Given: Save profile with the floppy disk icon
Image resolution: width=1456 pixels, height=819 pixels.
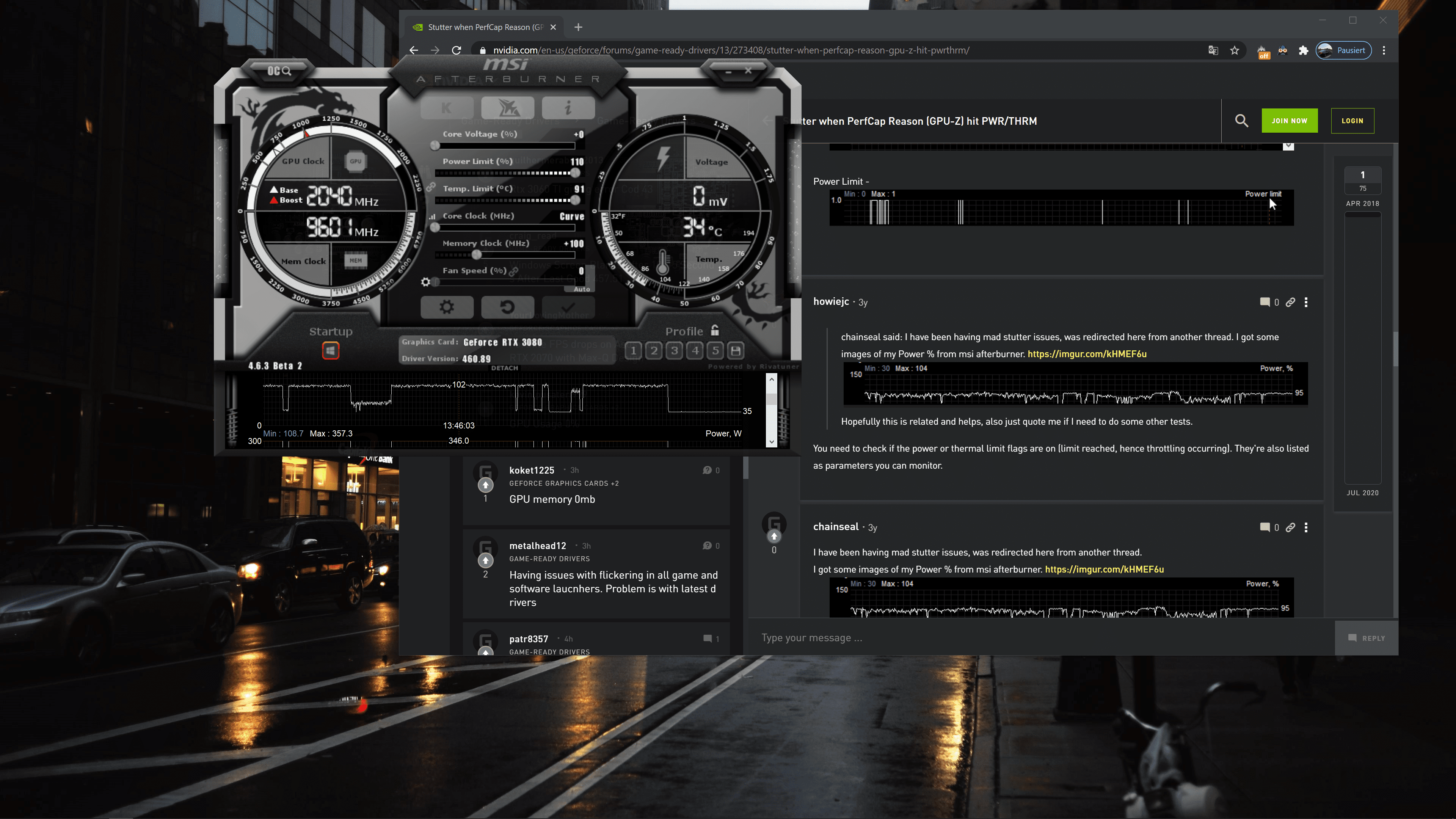Looking at the screenshot, I should [x=735, y=350].
